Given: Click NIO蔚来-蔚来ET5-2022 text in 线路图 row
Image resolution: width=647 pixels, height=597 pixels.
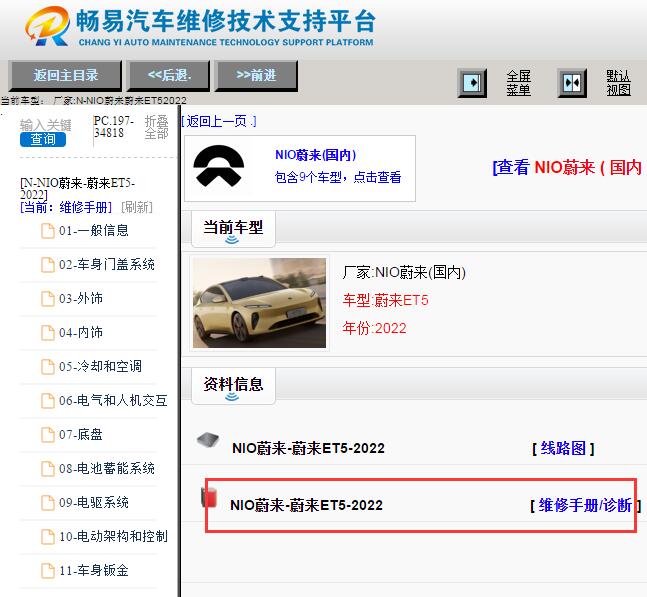Looking at the screenshot, I should (x=308, y=448).
